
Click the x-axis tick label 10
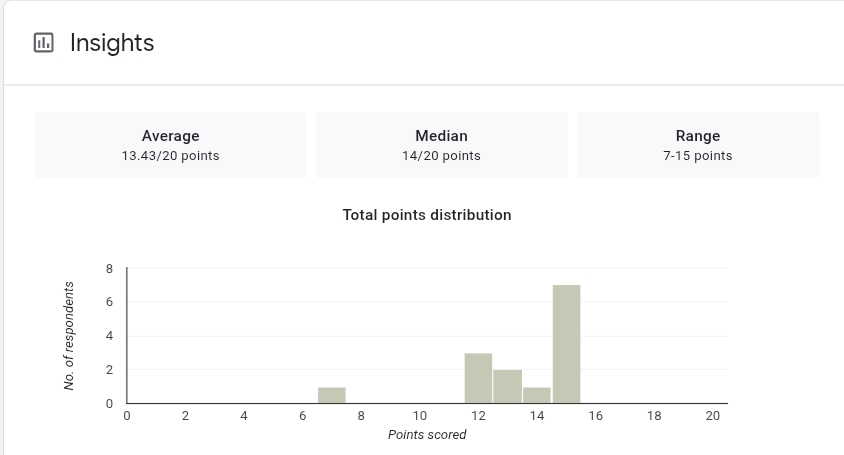click(419, 416)
